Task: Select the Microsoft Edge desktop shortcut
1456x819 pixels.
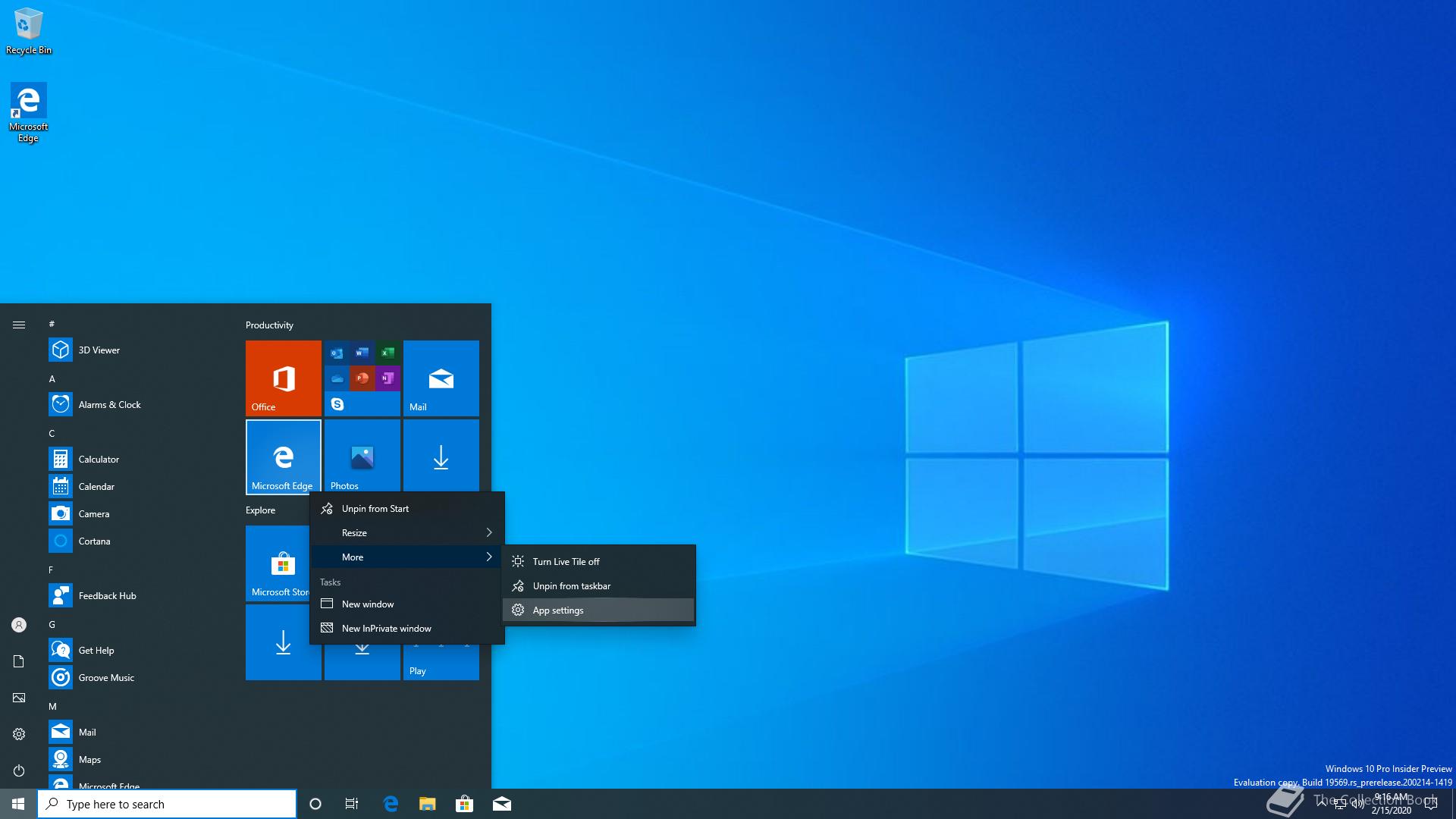Action: (x=28, y=112)
